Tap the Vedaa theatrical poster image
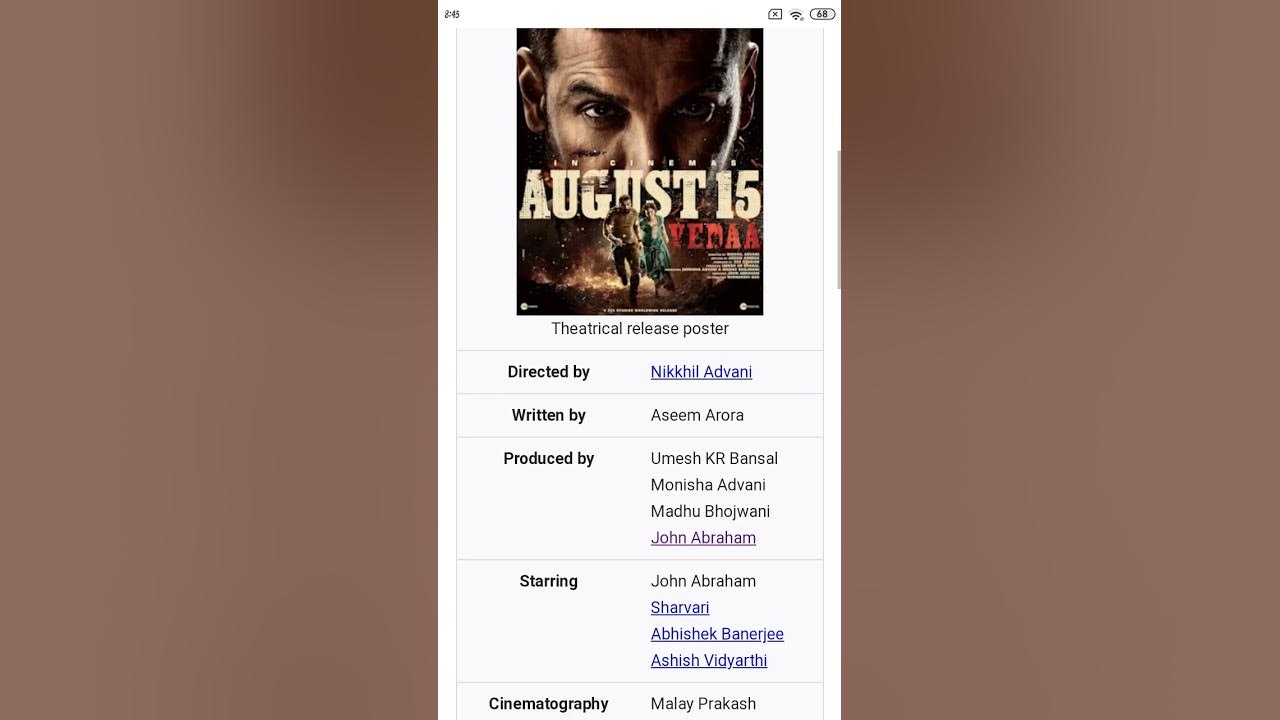Screen dimensions: 1280x720 pyautogui.click(x=640, y=171)
